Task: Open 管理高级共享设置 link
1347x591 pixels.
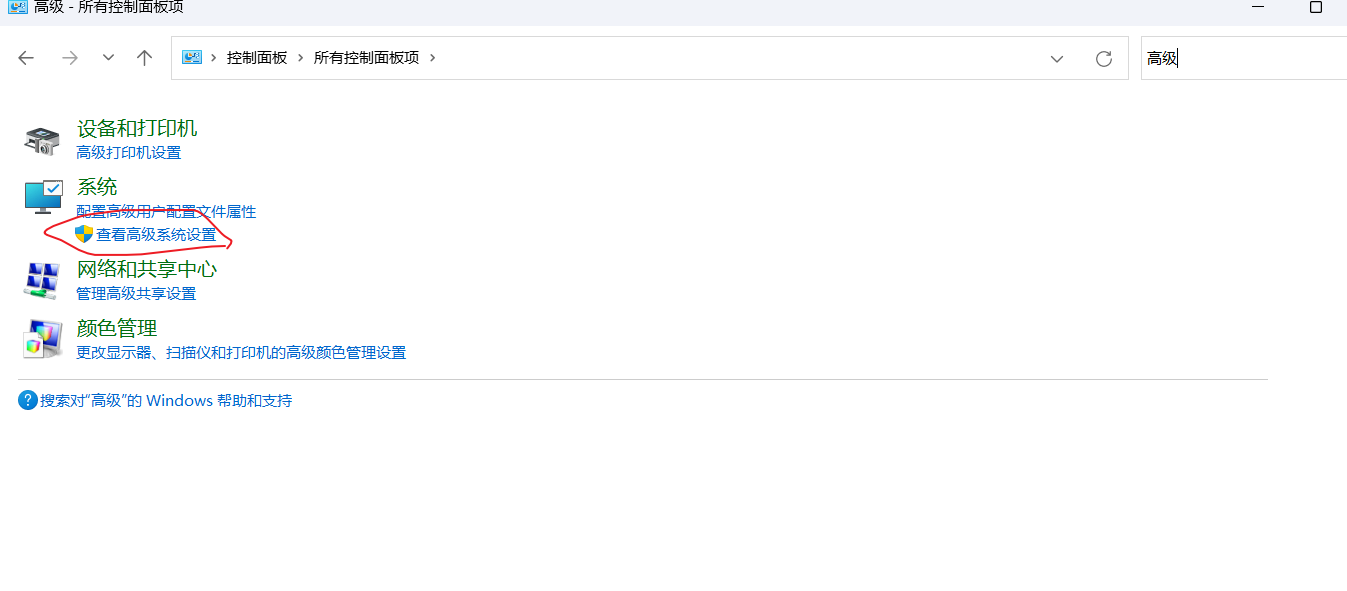Action: point(136,293)
